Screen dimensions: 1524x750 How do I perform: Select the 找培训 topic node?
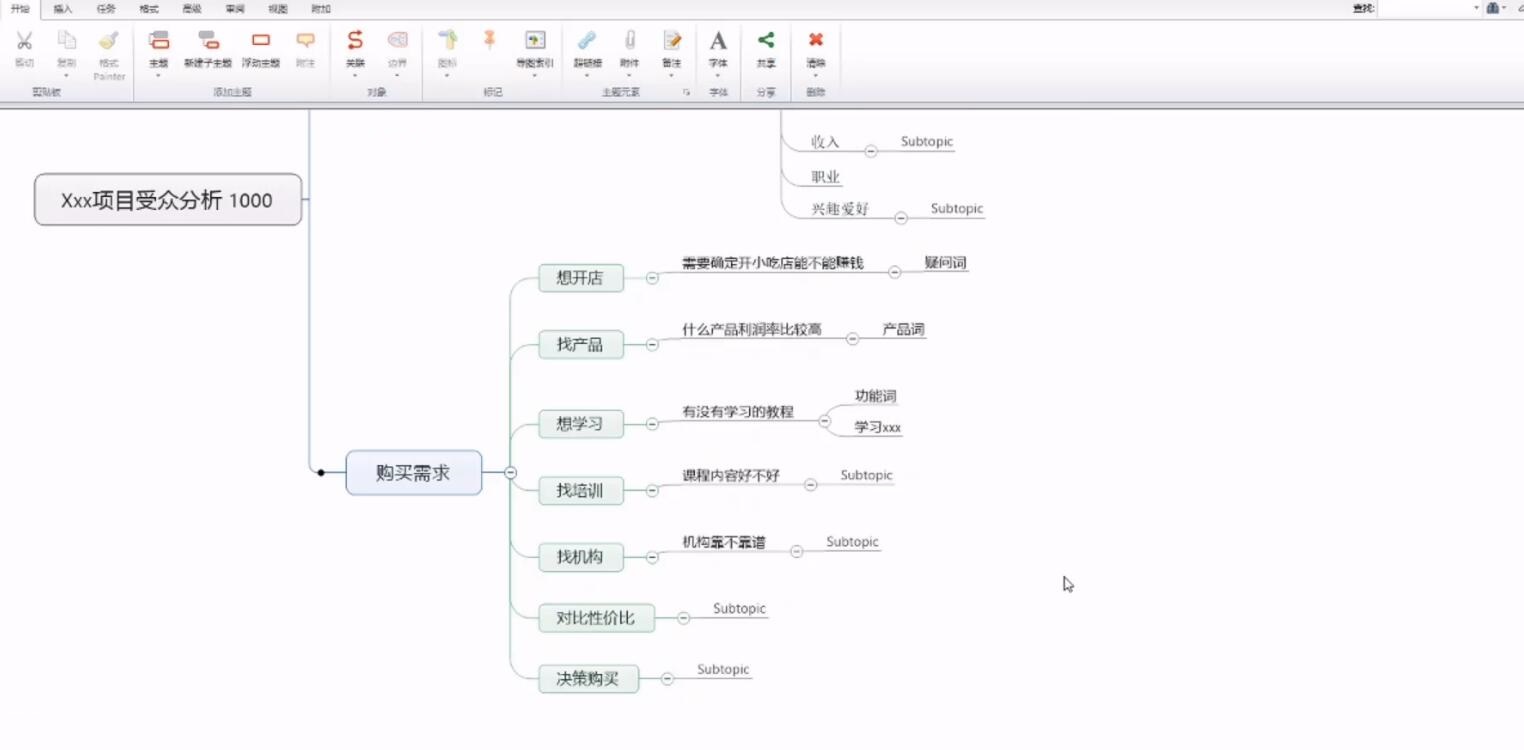[581, 490]
